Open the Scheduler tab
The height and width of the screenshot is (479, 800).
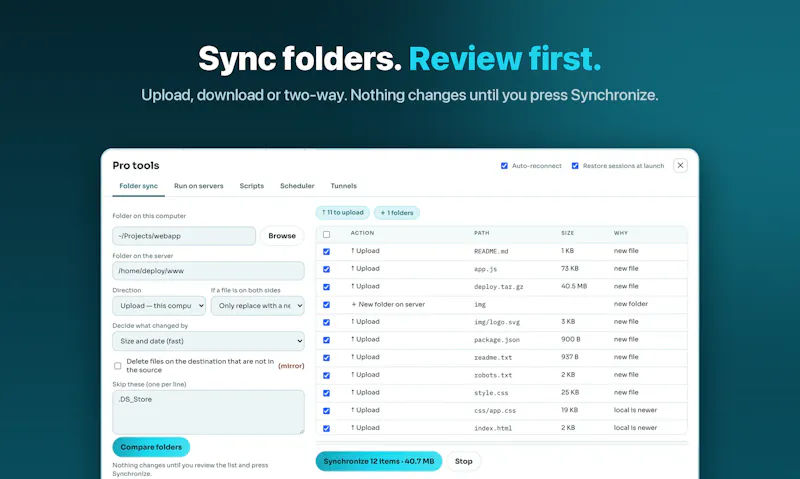[x=297, y=186]
